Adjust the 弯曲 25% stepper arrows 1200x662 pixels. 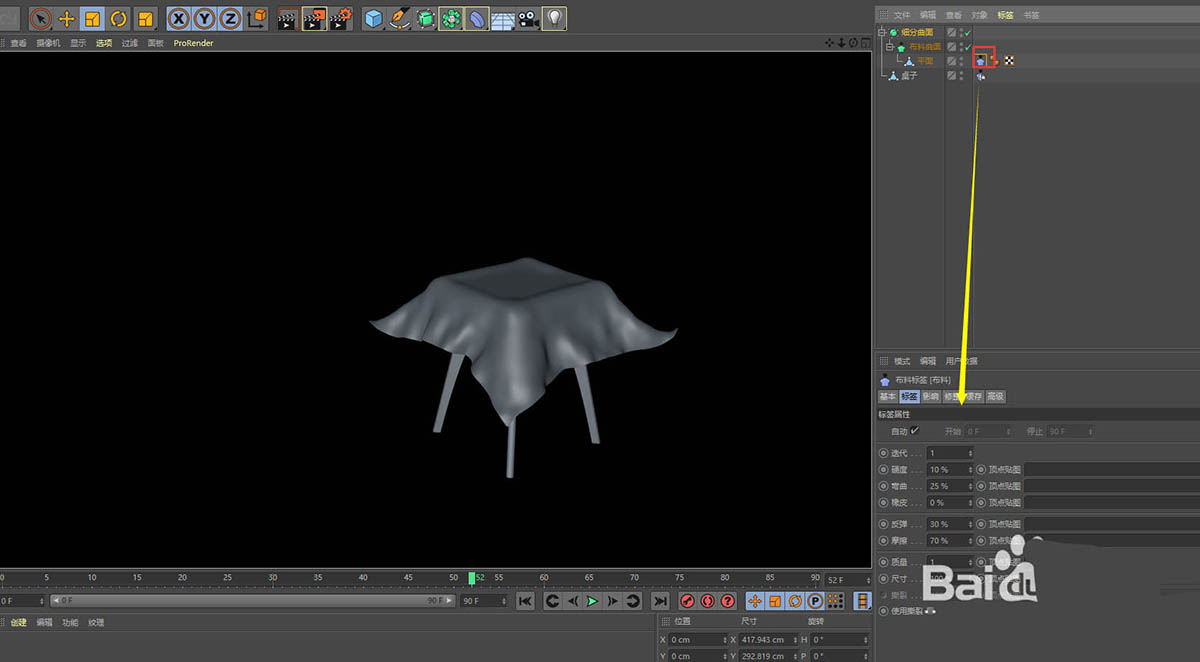(x=970, y=486)
